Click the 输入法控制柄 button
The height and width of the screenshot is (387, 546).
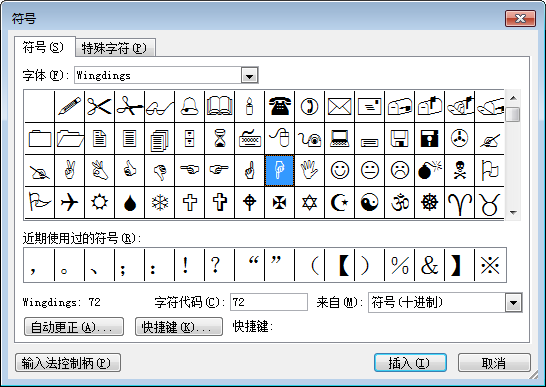coord(68,363)
